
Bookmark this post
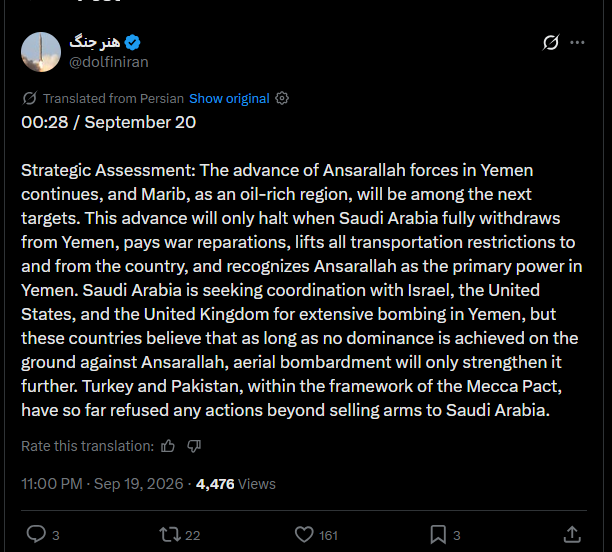[x=438, y=534]
